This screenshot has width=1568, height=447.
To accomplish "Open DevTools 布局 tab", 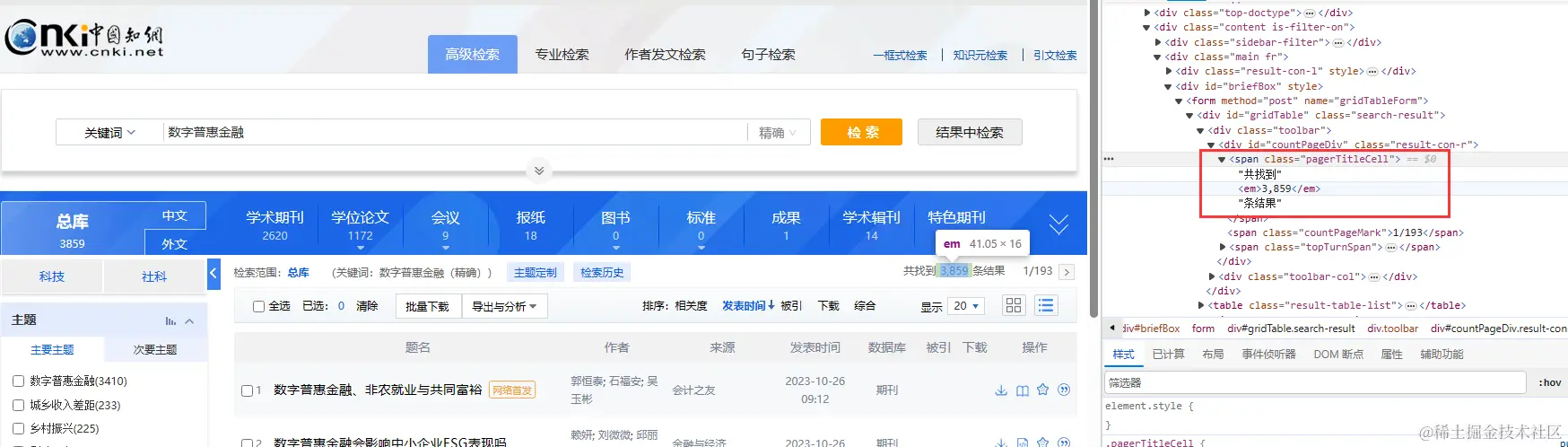I will tap(1213, 355).
